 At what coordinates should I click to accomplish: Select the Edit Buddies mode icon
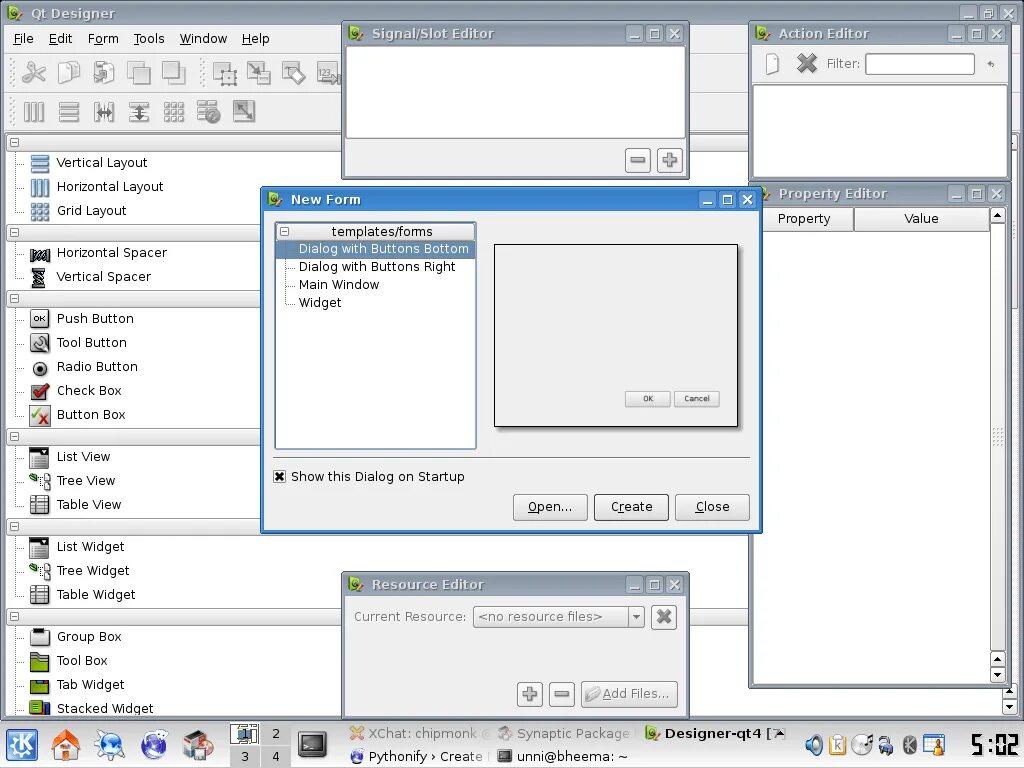pyautogui.click(x=293, y=72)
